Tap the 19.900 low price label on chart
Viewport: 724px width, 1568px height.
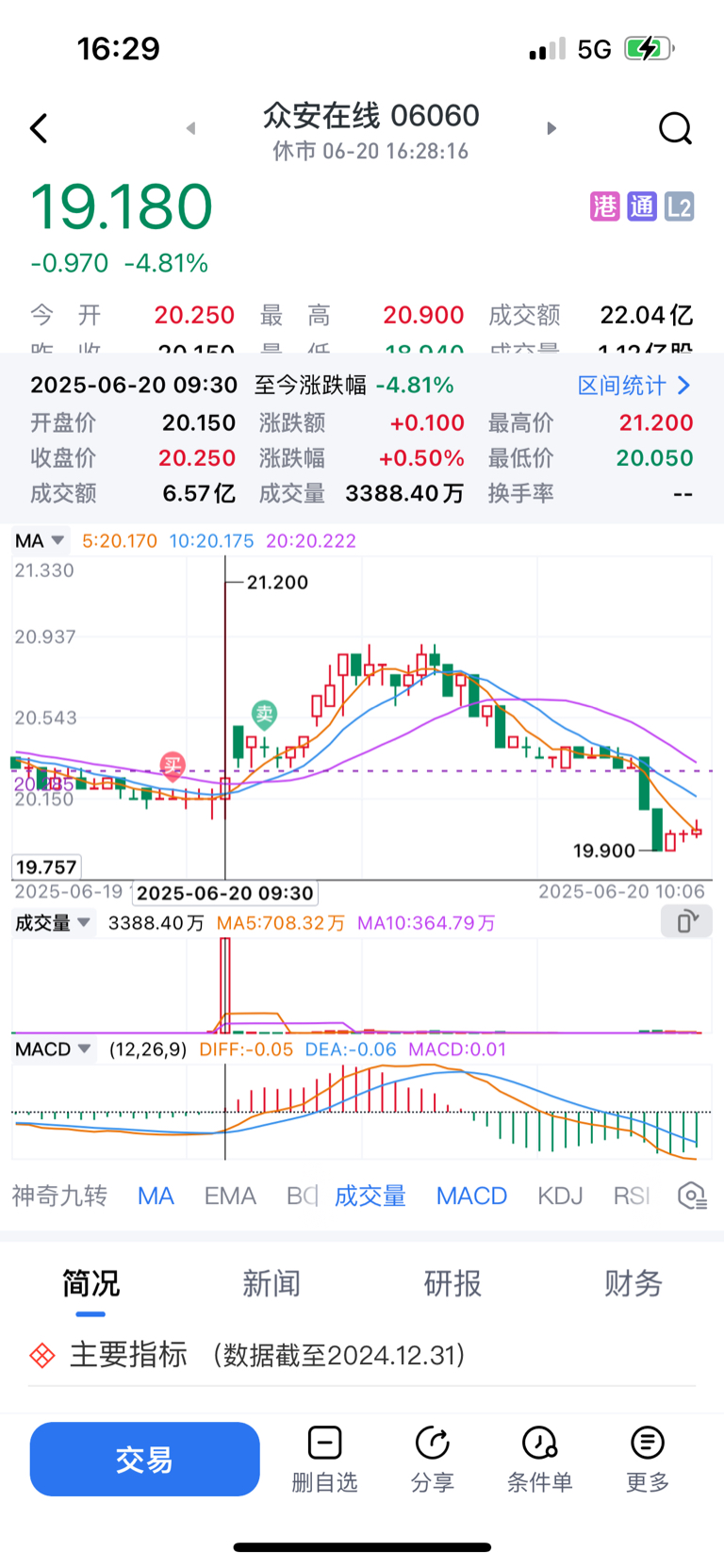click(604, 850)
